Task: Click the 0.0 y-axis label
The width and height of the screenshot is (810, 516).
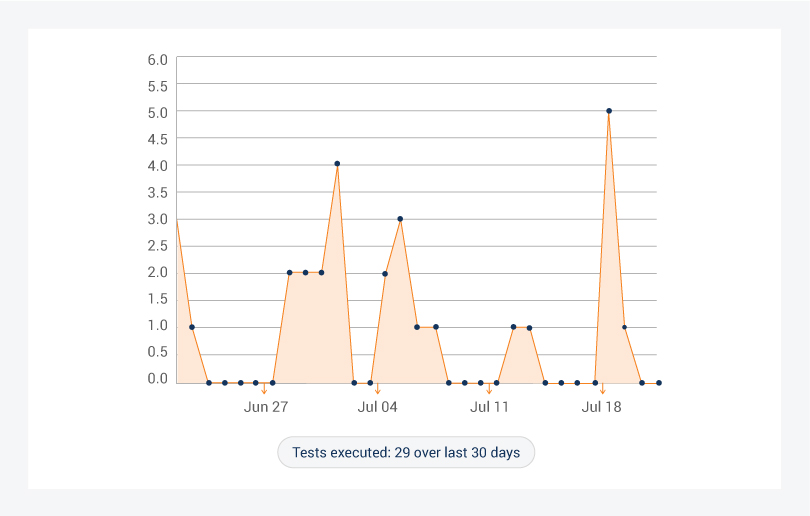Action: [x=158, y=379]
